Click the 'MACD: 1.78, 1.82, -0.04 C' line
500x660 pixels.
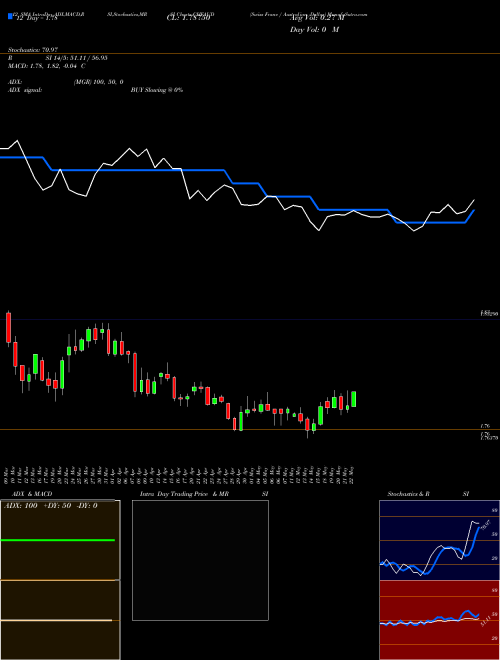(x=47, y=66)
